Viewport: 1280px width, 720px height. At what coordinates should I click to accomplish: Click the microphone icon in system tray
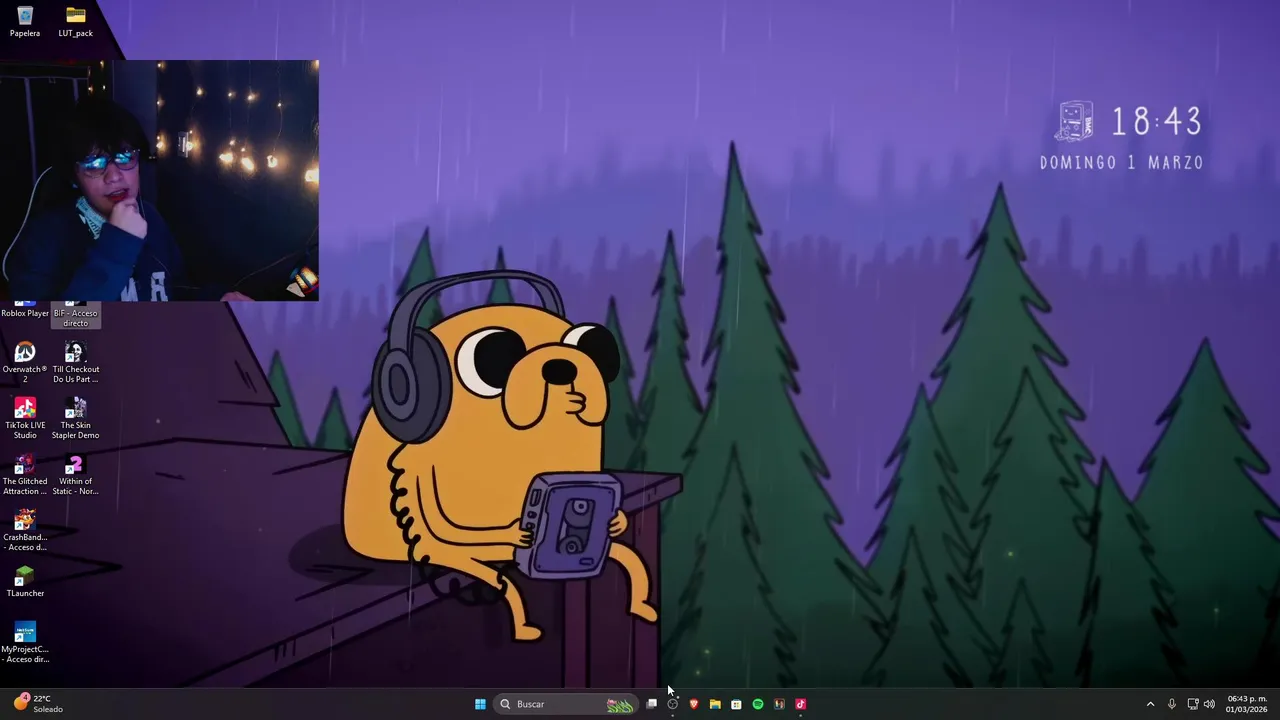pyautogui.click(x=1172, y=704)
